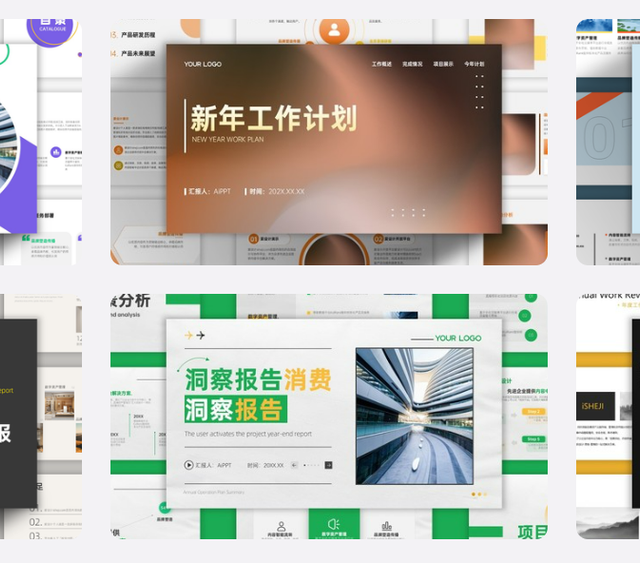640x563 pixels.
Task: Open the dark grey report template card
Action: 41,416
